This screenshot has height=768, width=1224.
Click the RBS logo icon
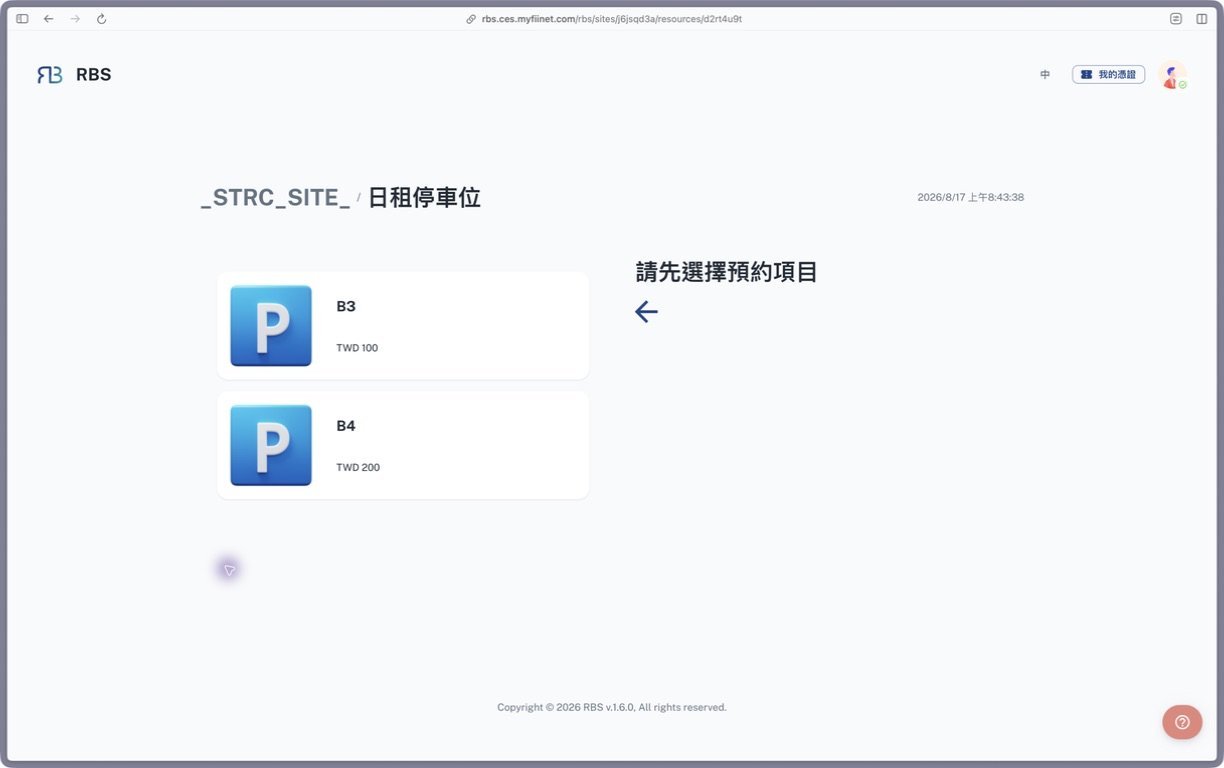click(50, 75)
